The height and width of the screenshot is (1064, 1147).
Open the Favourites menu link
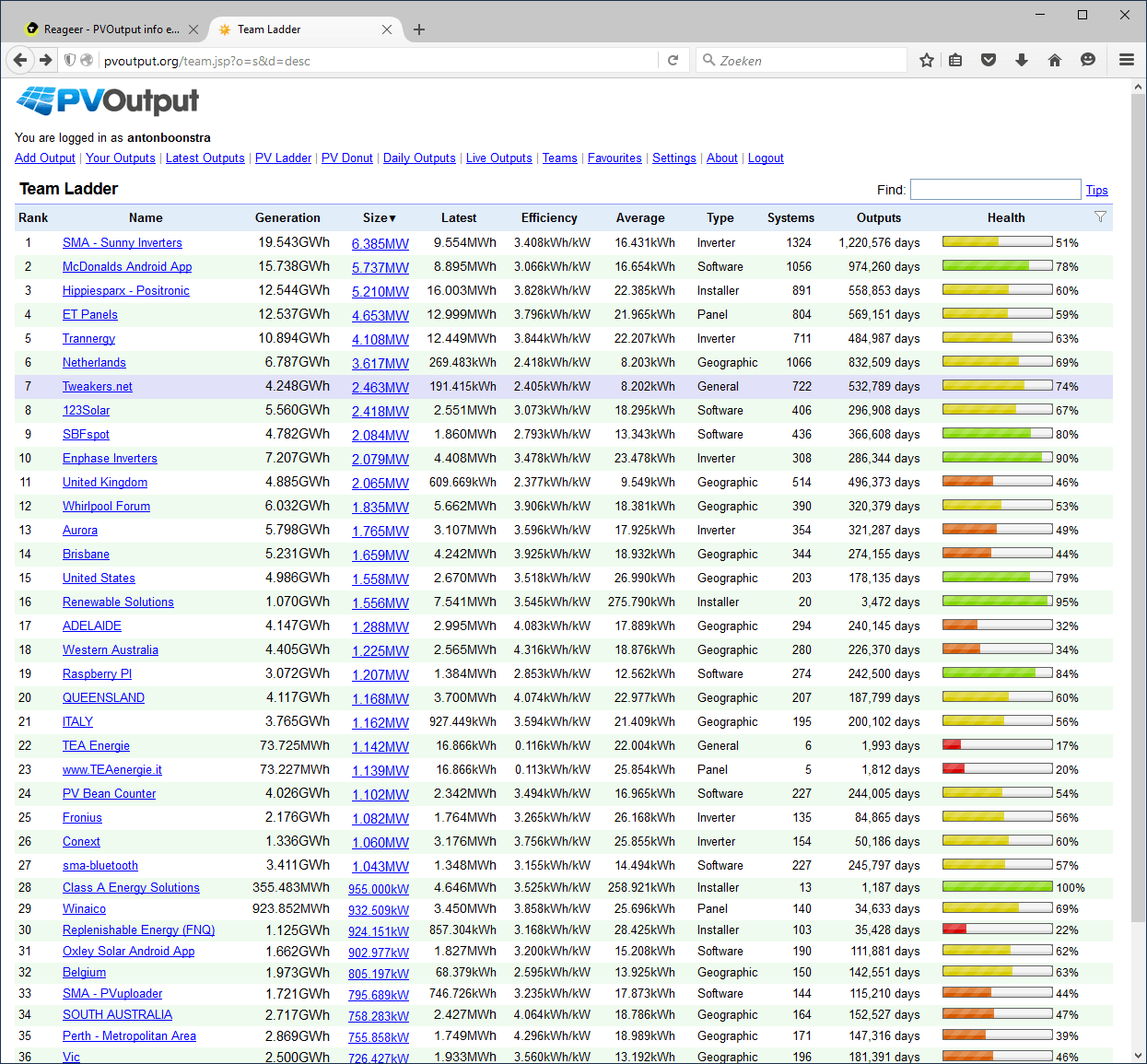pos(614,158)
